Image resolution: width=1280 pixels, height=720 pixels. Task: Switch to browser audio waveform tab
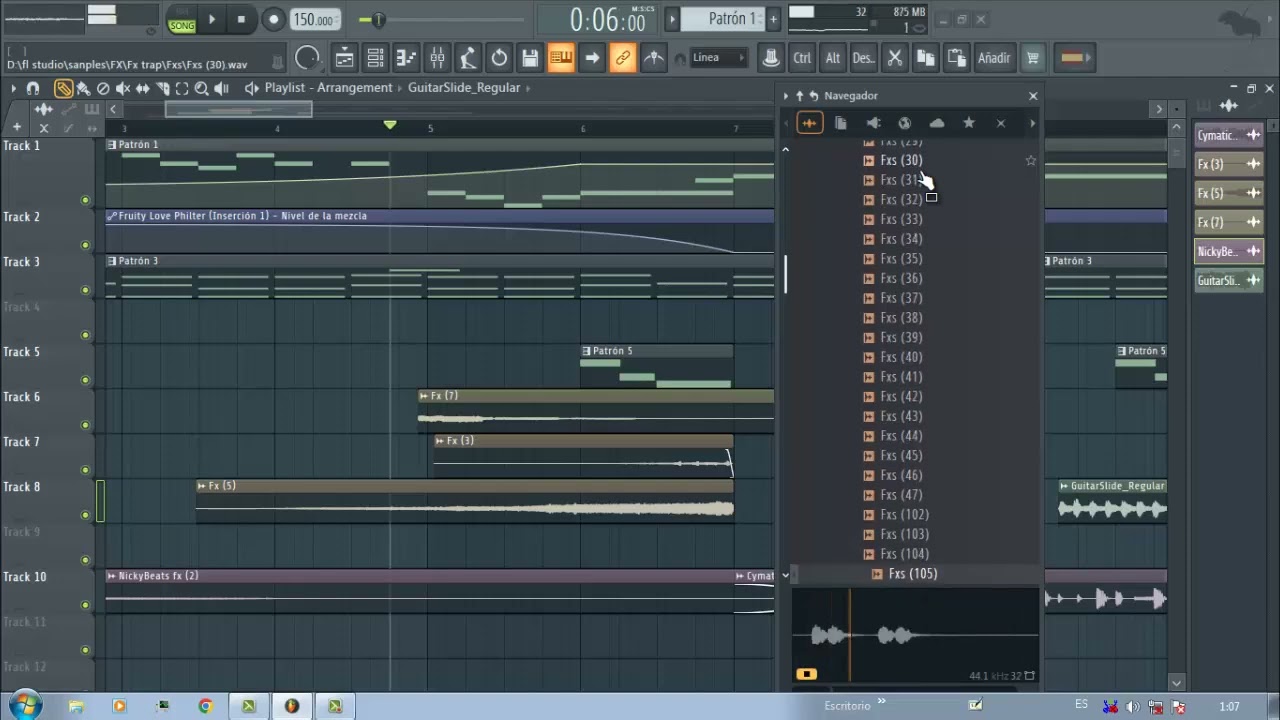pos(809,123)
